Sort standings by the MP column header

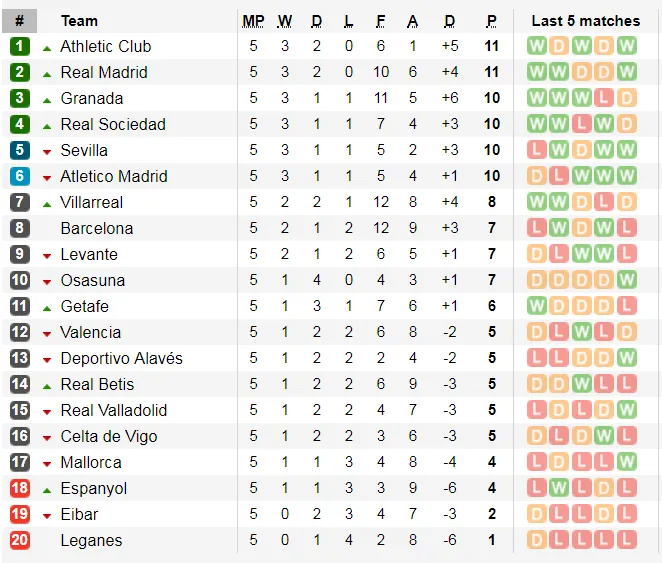point(253,20)
